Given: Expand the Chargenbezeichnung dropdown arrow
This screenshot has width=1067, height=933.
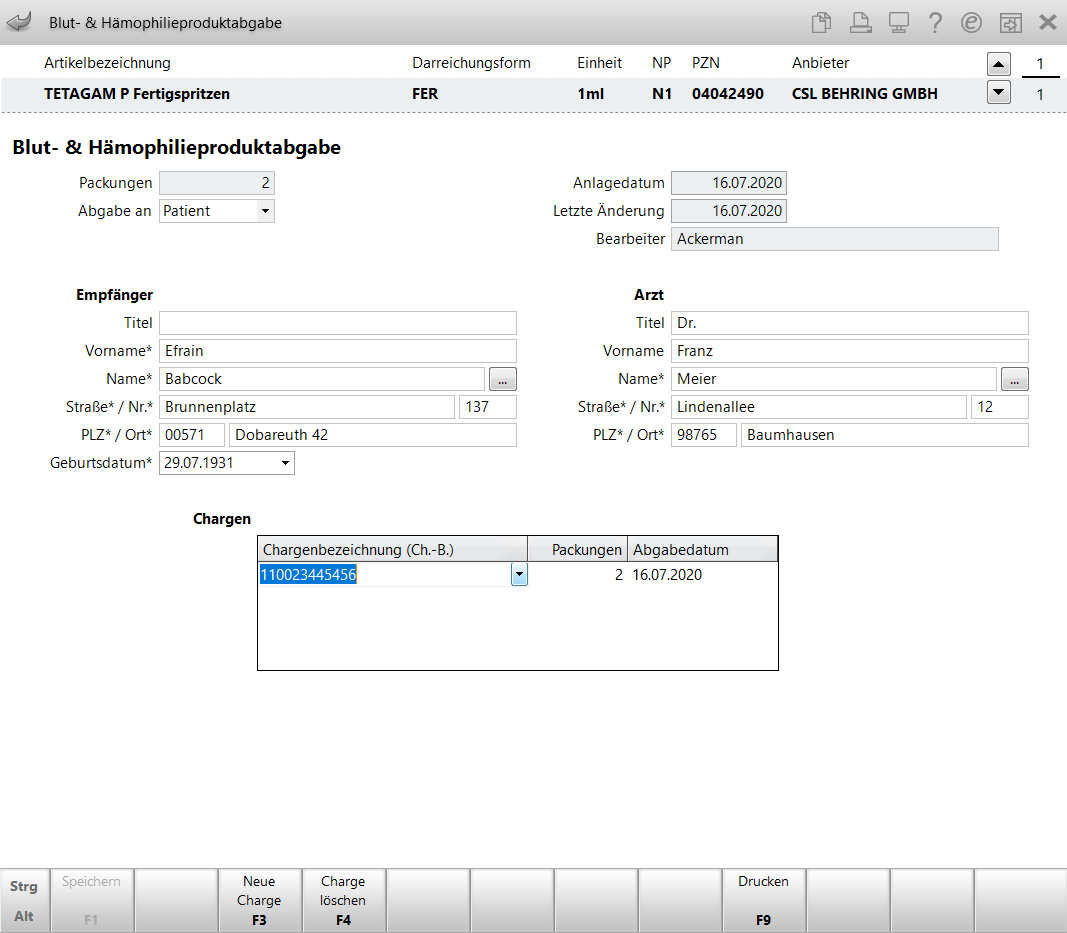Looking at the screenshot, I should [x=519, y=574].
